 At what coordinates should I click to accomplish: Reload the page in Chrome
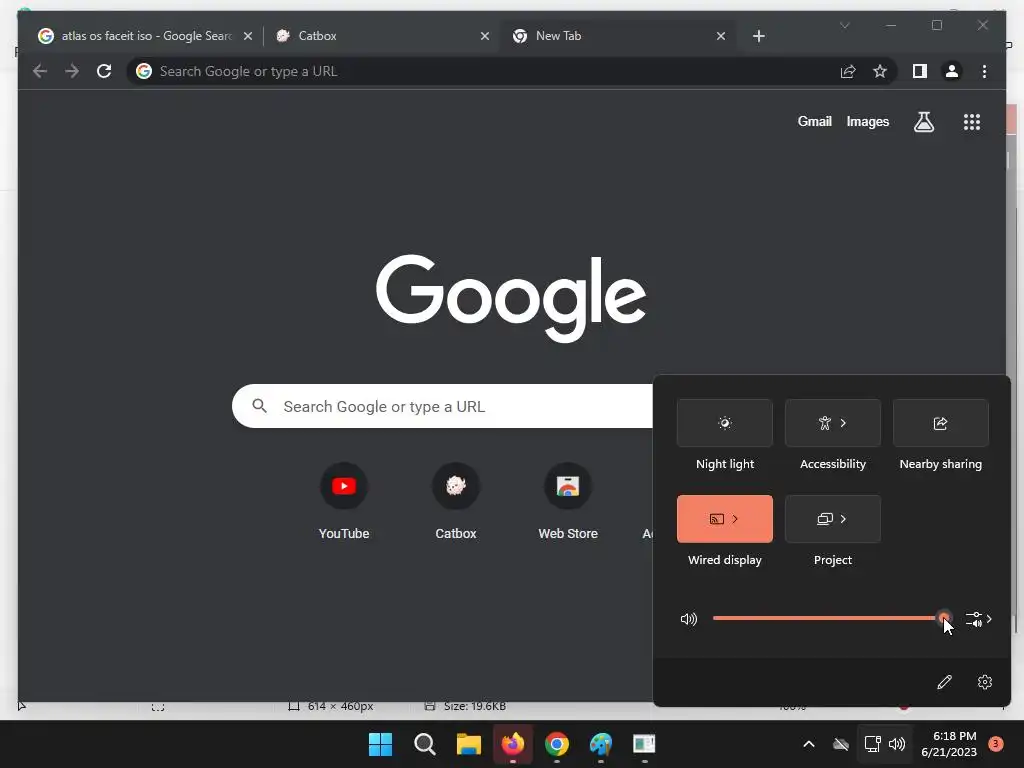(104, 71)
